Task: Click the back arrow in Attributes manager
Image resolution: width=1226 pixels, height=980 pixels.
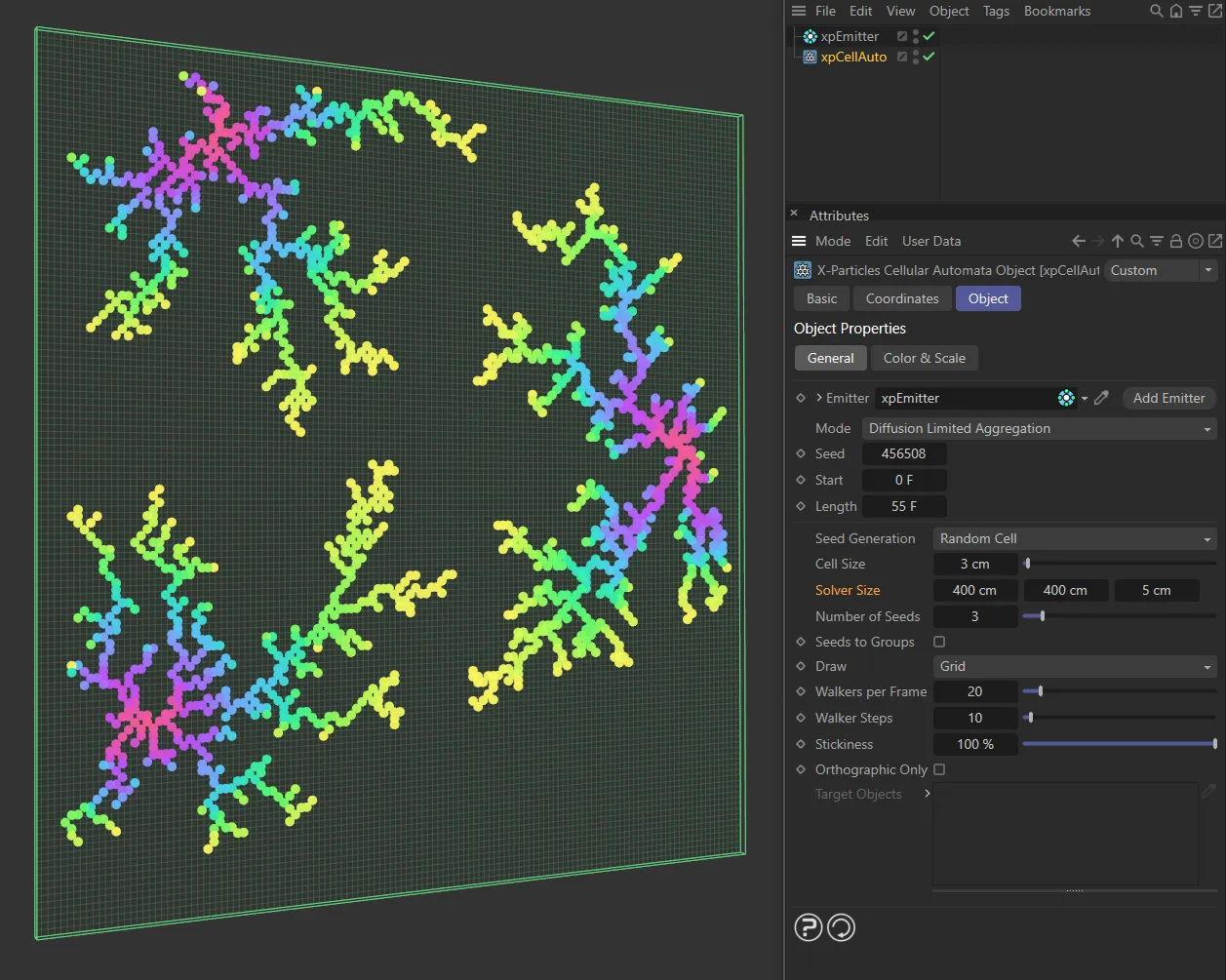Action: [x=1079, y=241]
